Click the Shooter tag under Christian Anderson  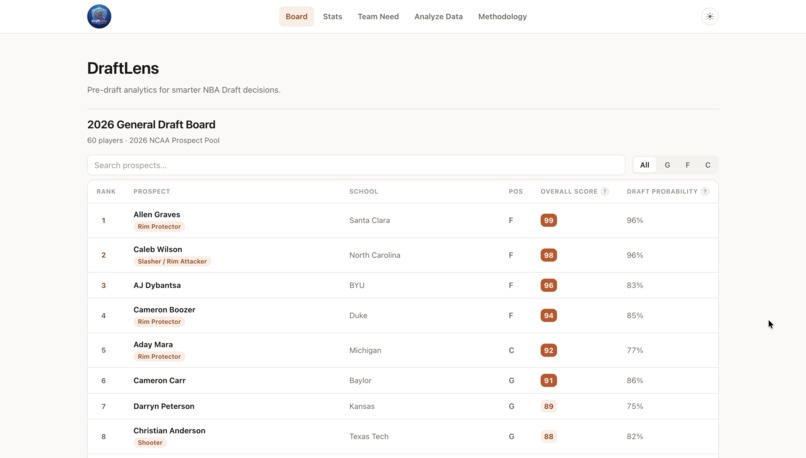coord(150,443)
